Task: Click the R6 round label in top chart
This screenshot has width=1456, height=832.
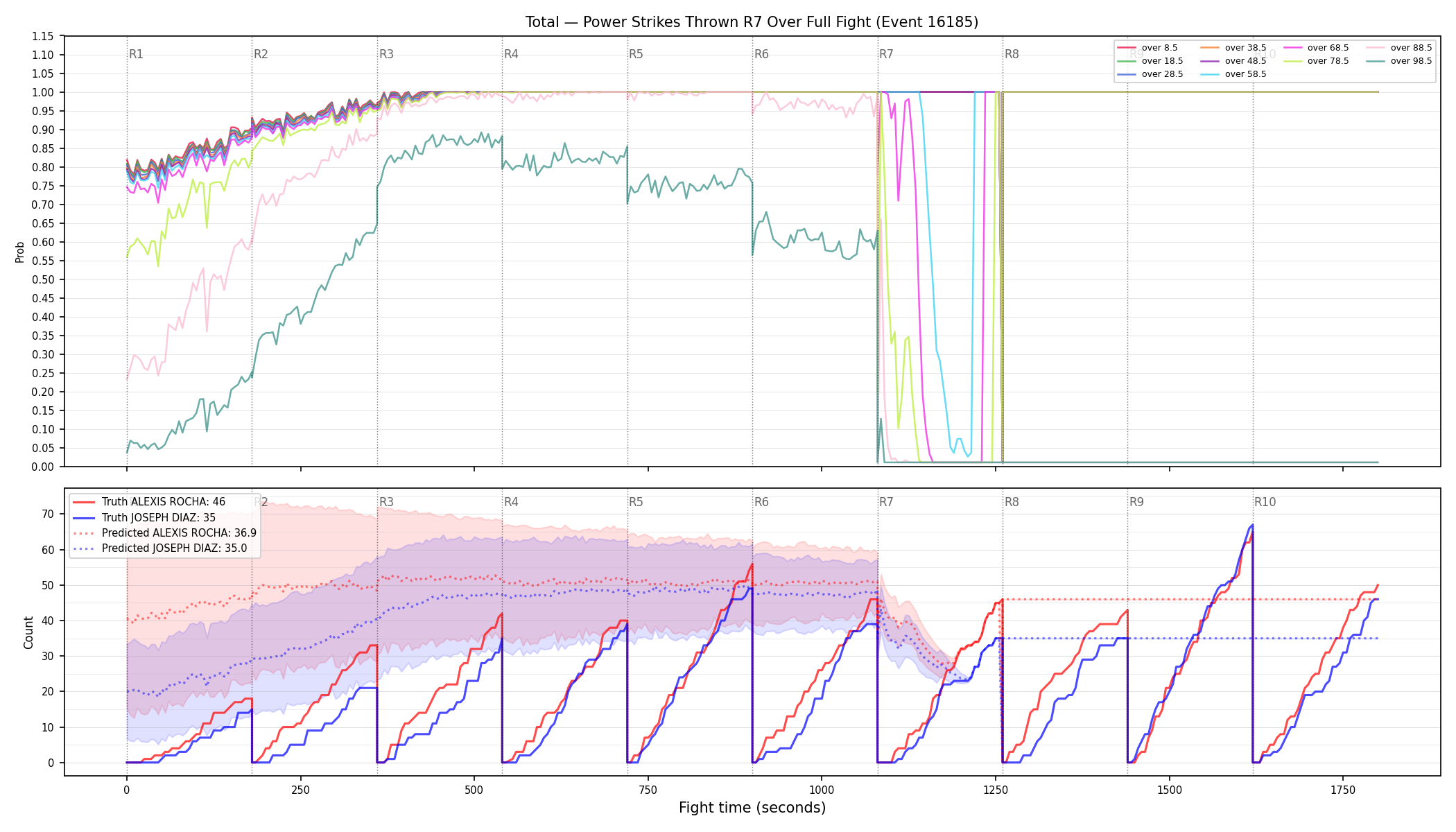Action: coord(761,54)
